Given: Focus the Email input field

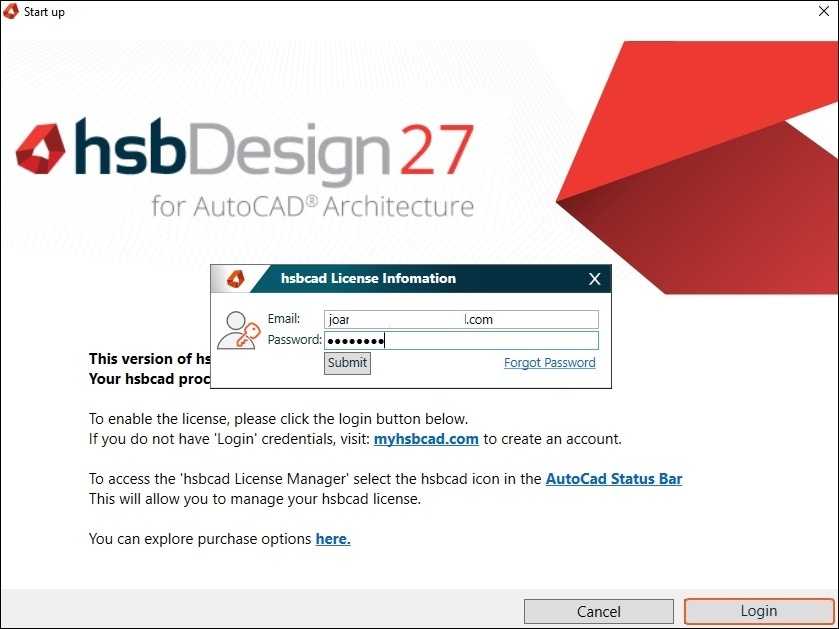Looking at the screenshot, I should (461, 319).
